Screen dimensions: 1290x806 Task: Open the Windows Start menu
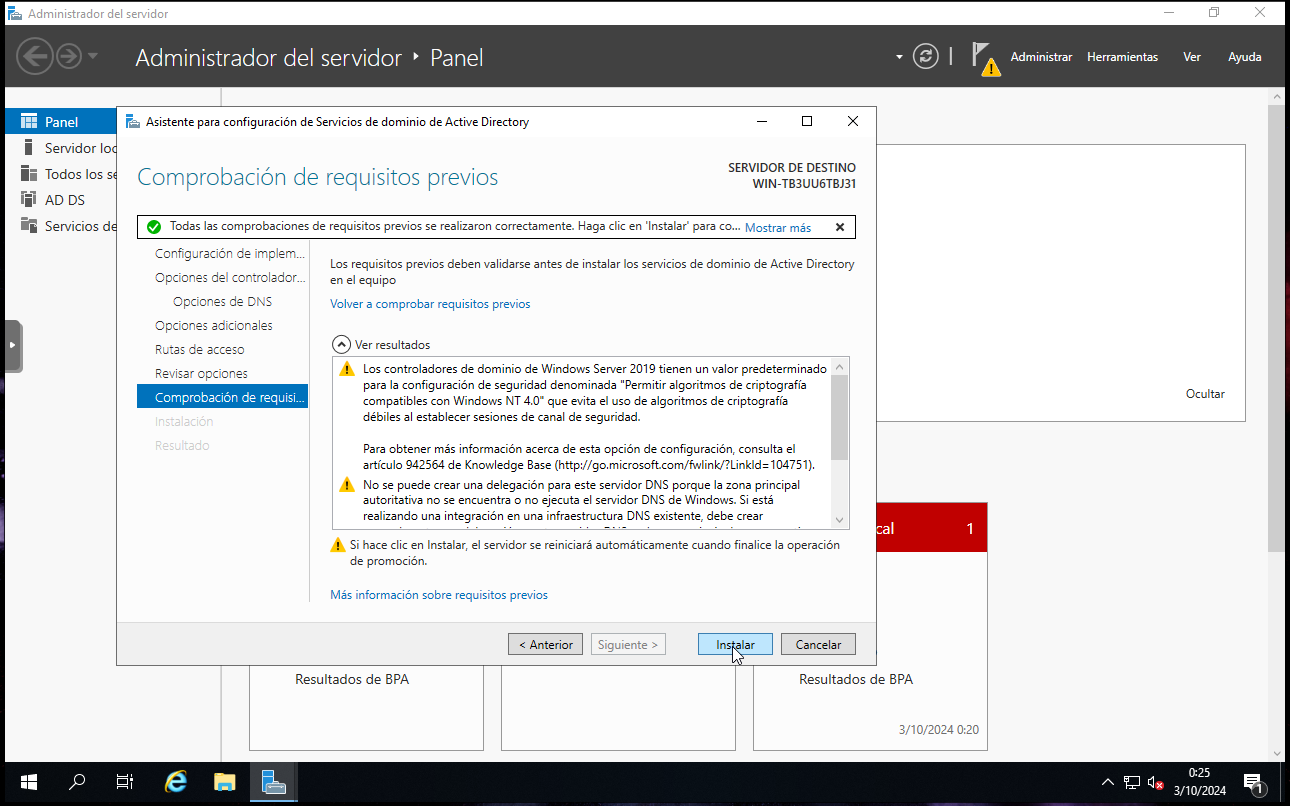click(x=28, y=782)
